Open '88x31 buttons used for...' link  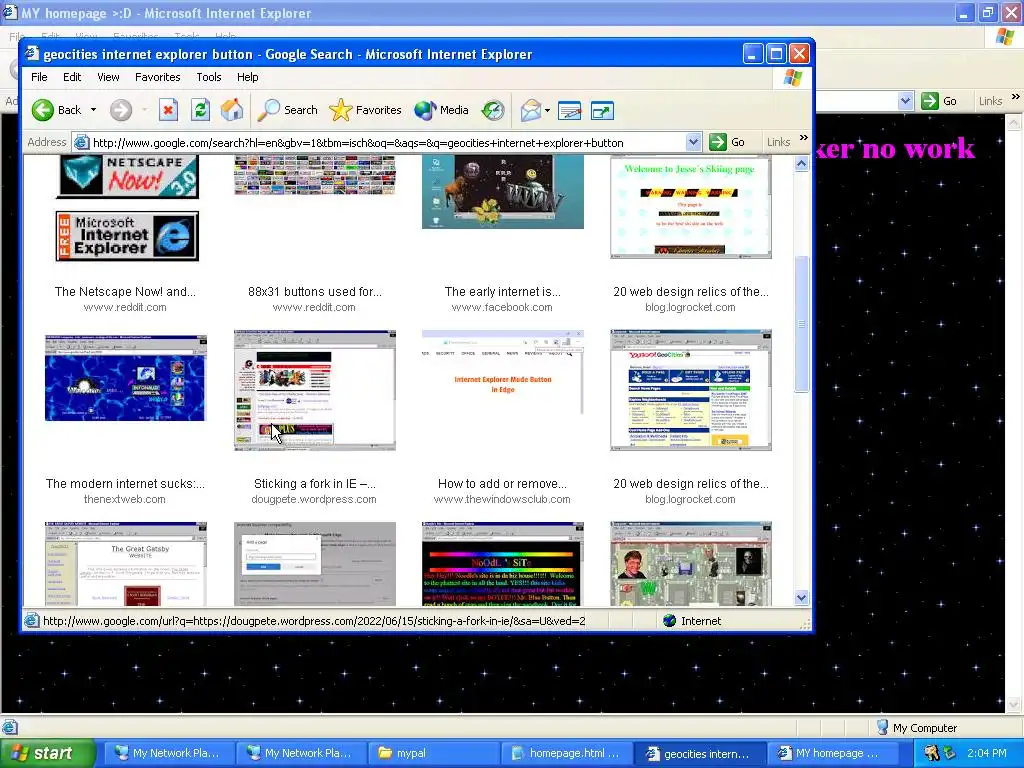click(x=315, y=292)
